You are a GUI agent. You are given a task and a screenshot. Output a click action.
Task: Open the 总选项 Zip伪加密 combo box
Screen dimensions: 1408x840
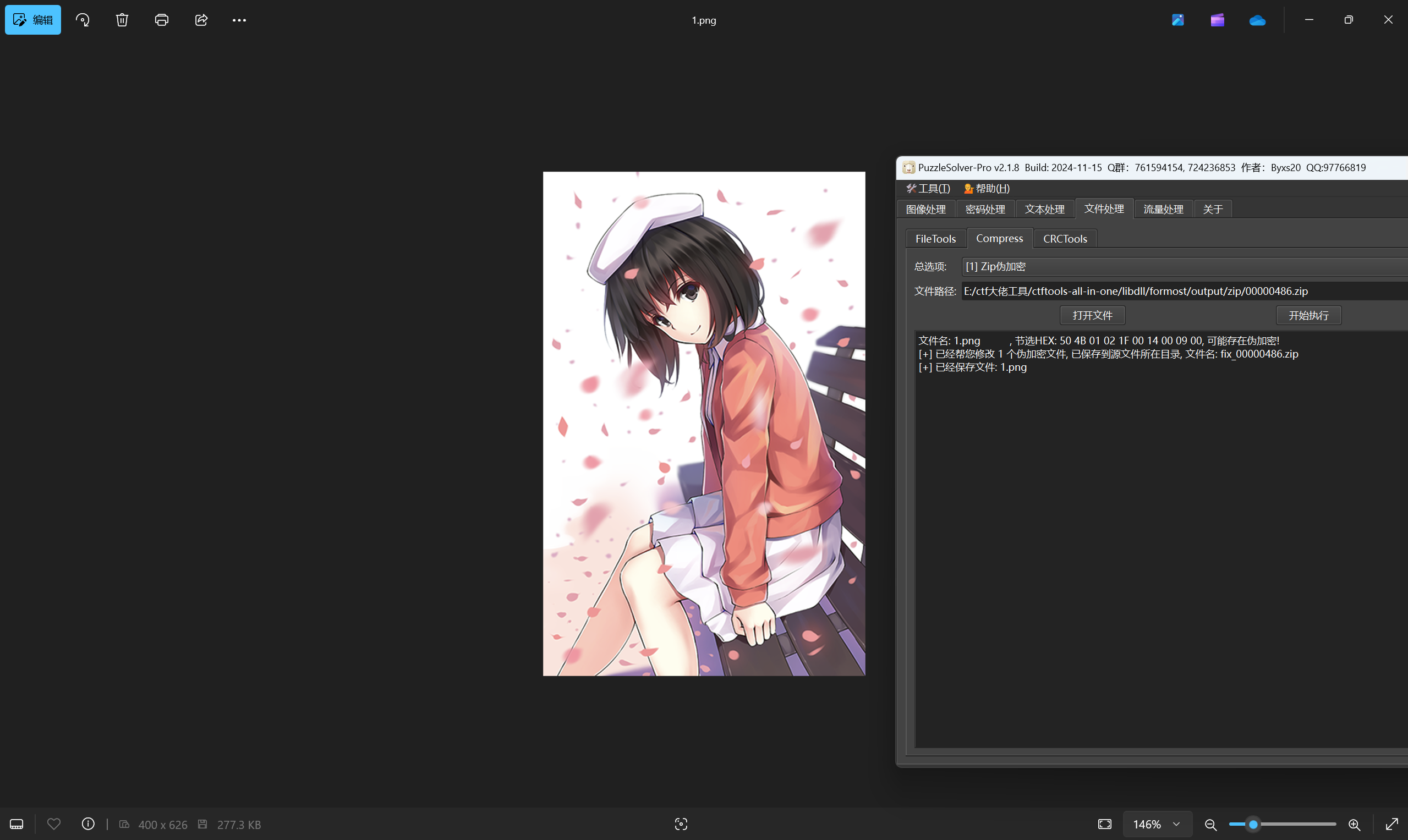[1185, 266]
